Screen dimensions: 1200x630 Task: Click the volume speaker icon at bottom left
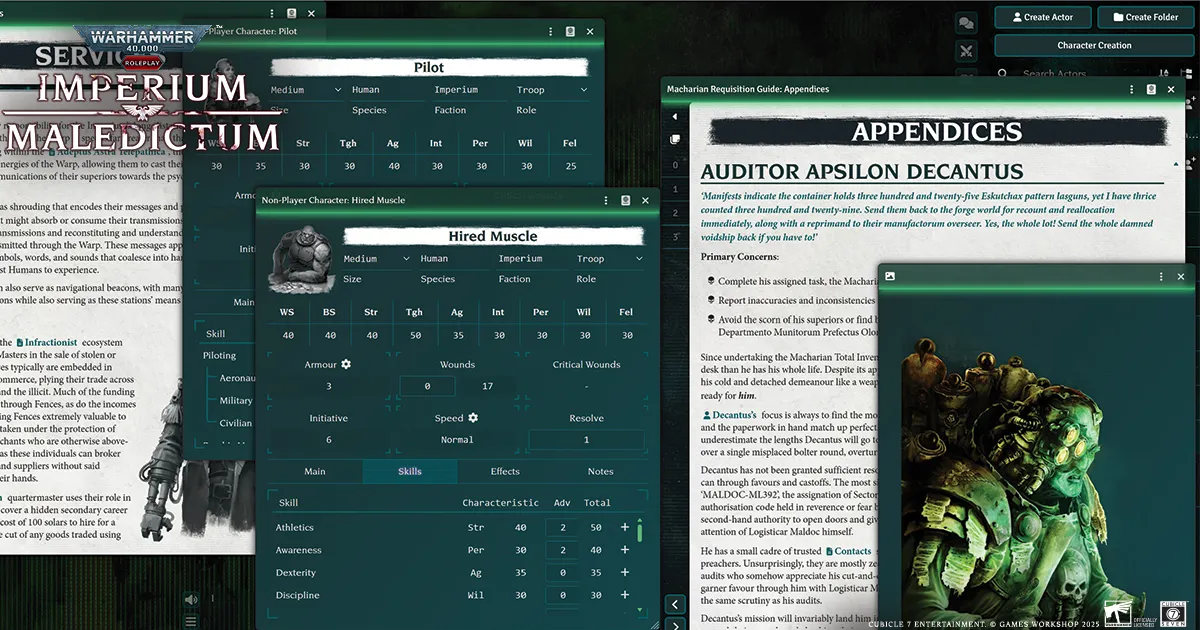point(191,599)
